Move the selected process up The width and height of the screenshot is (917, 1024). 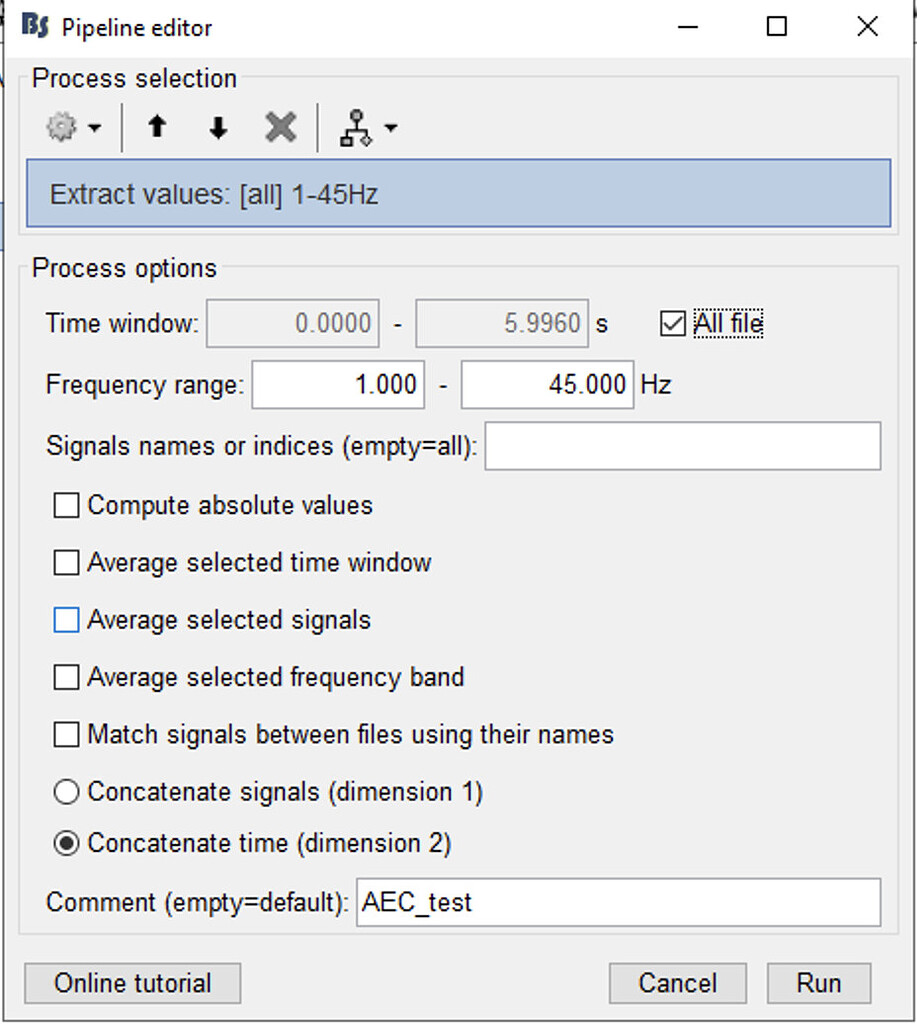tap(157, 127)
